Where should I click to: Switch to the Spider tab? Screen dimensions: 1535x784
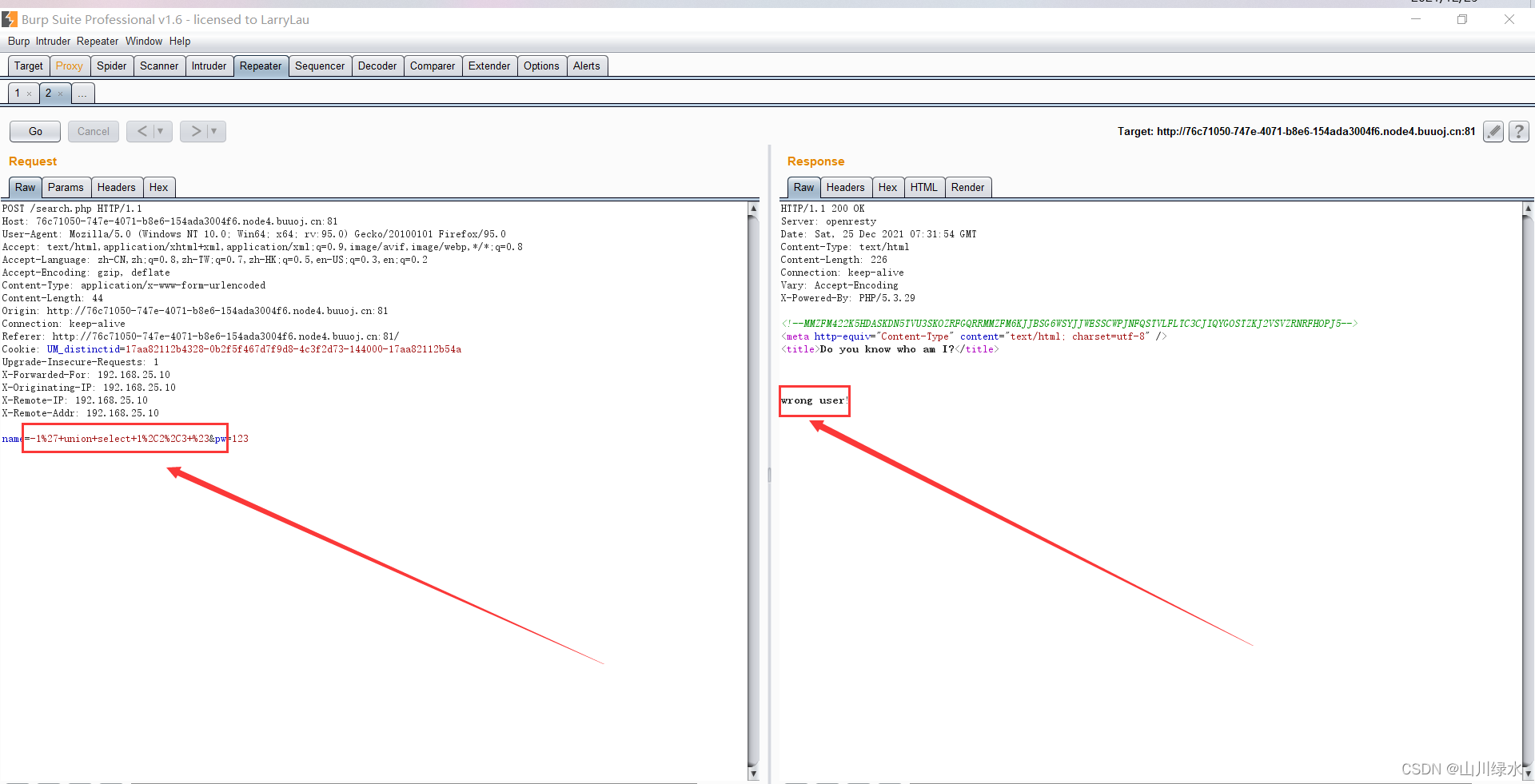tap(112, 66)
